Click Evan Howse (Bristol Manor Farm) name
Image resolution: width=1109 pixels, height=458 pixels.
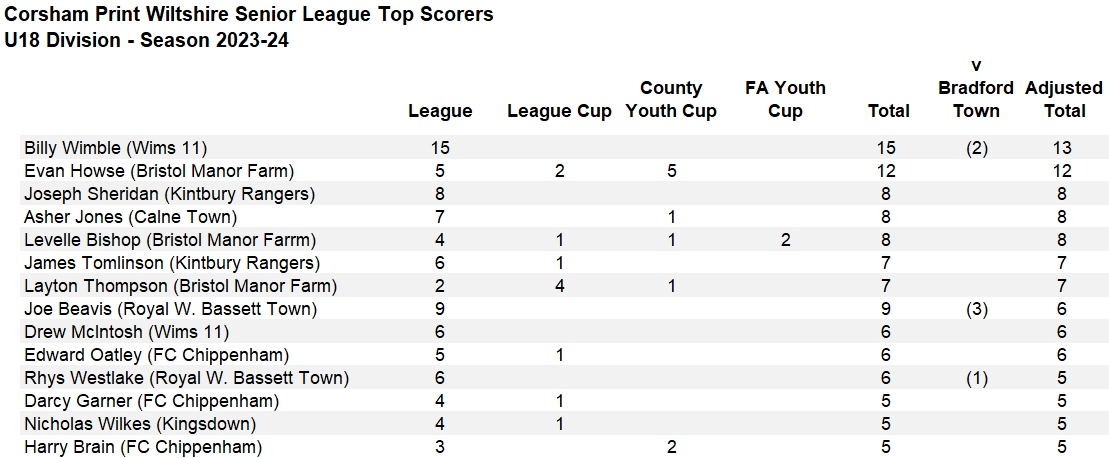coord(159,171)
